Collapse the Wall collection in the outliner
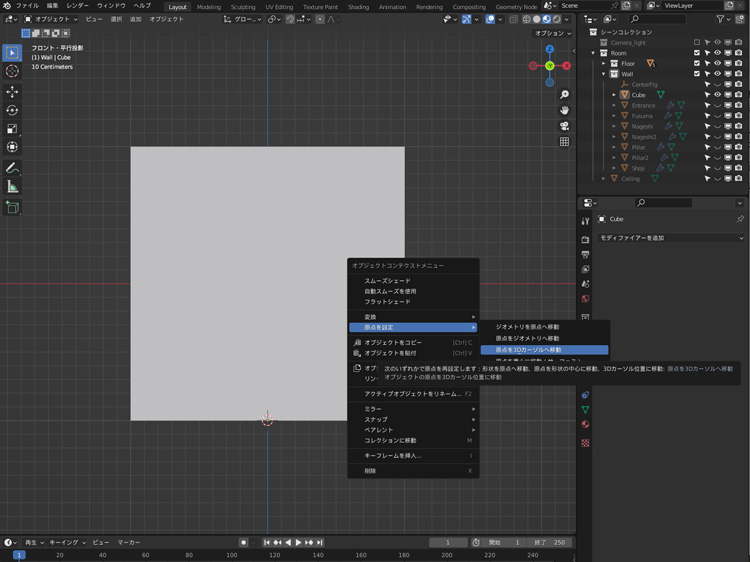Viewport: 750px width, 562px height. tap(603, 74)
